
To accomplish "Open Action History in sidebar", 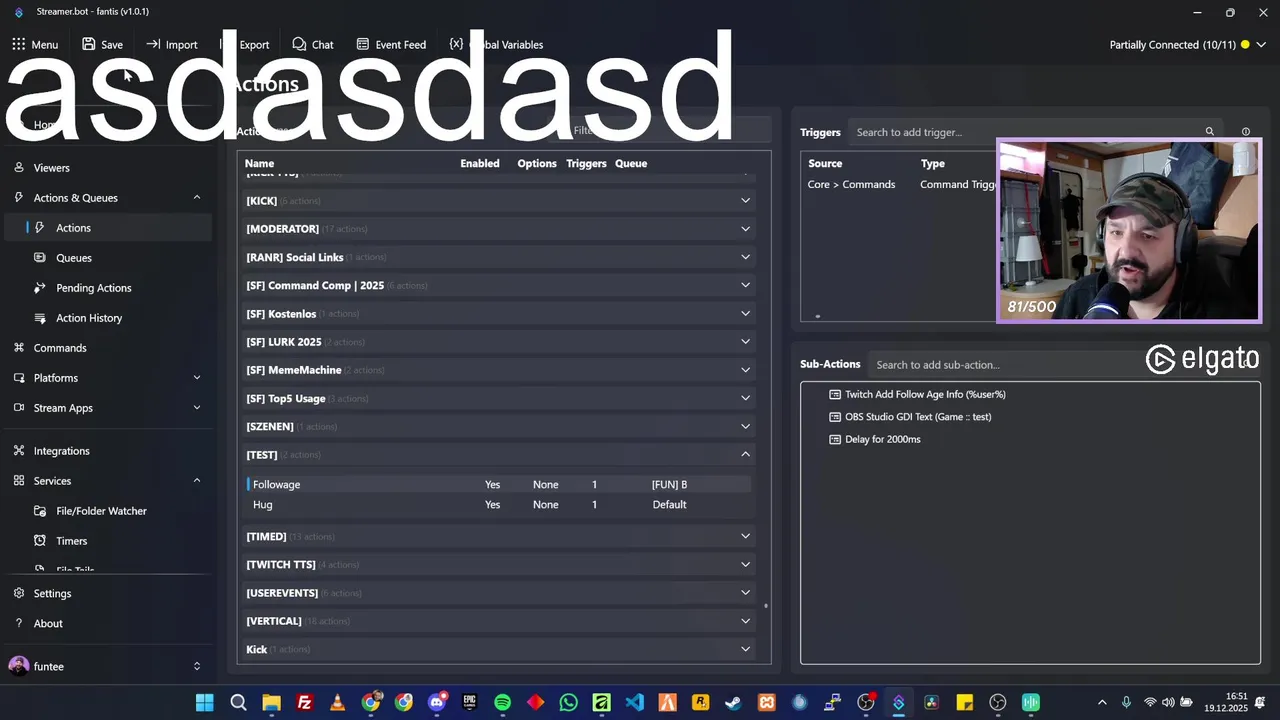I will click(89, 318).
